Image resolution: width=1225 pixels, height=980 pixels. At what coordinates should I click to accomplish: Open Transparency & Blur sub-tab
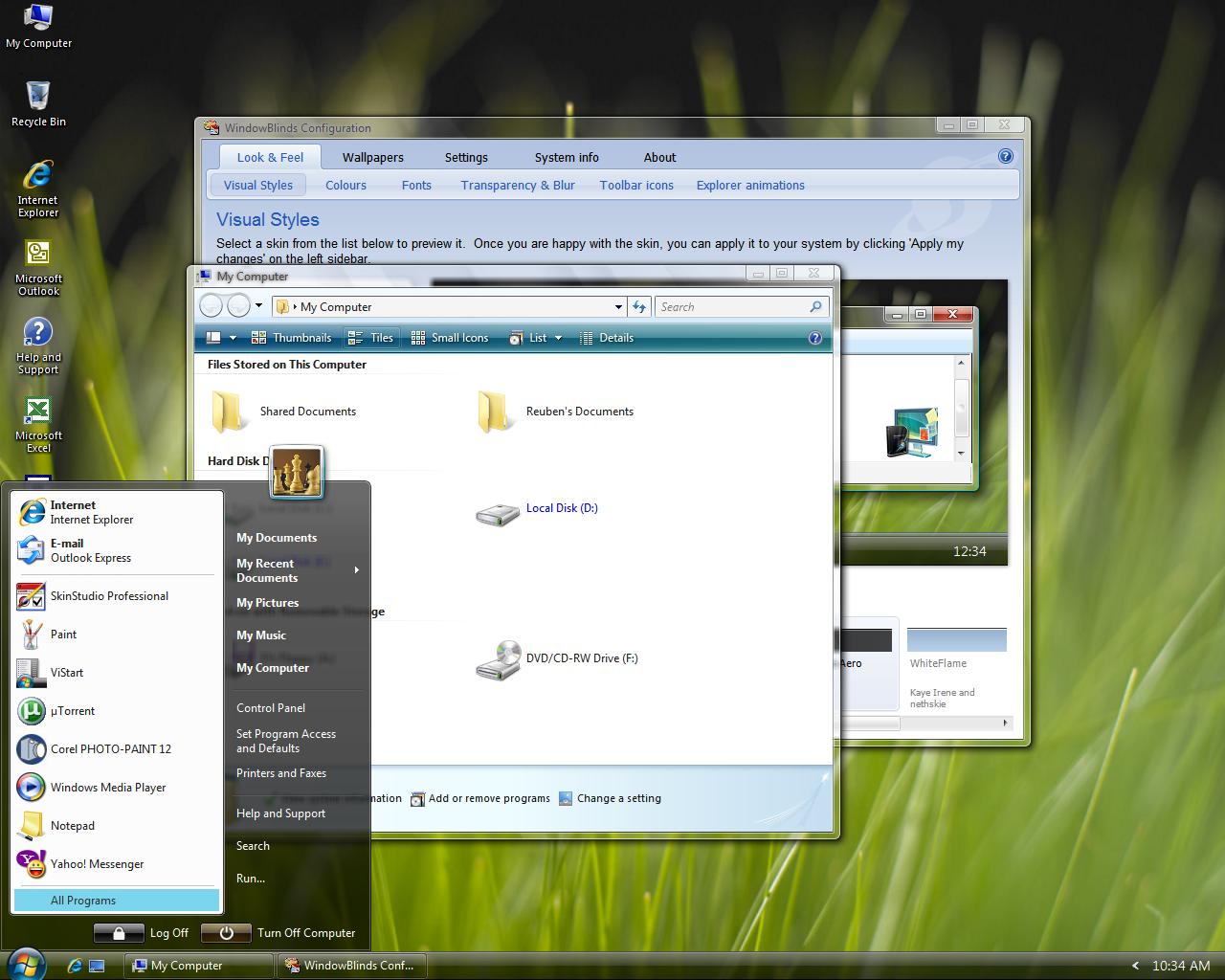click(x=518, y=186)
